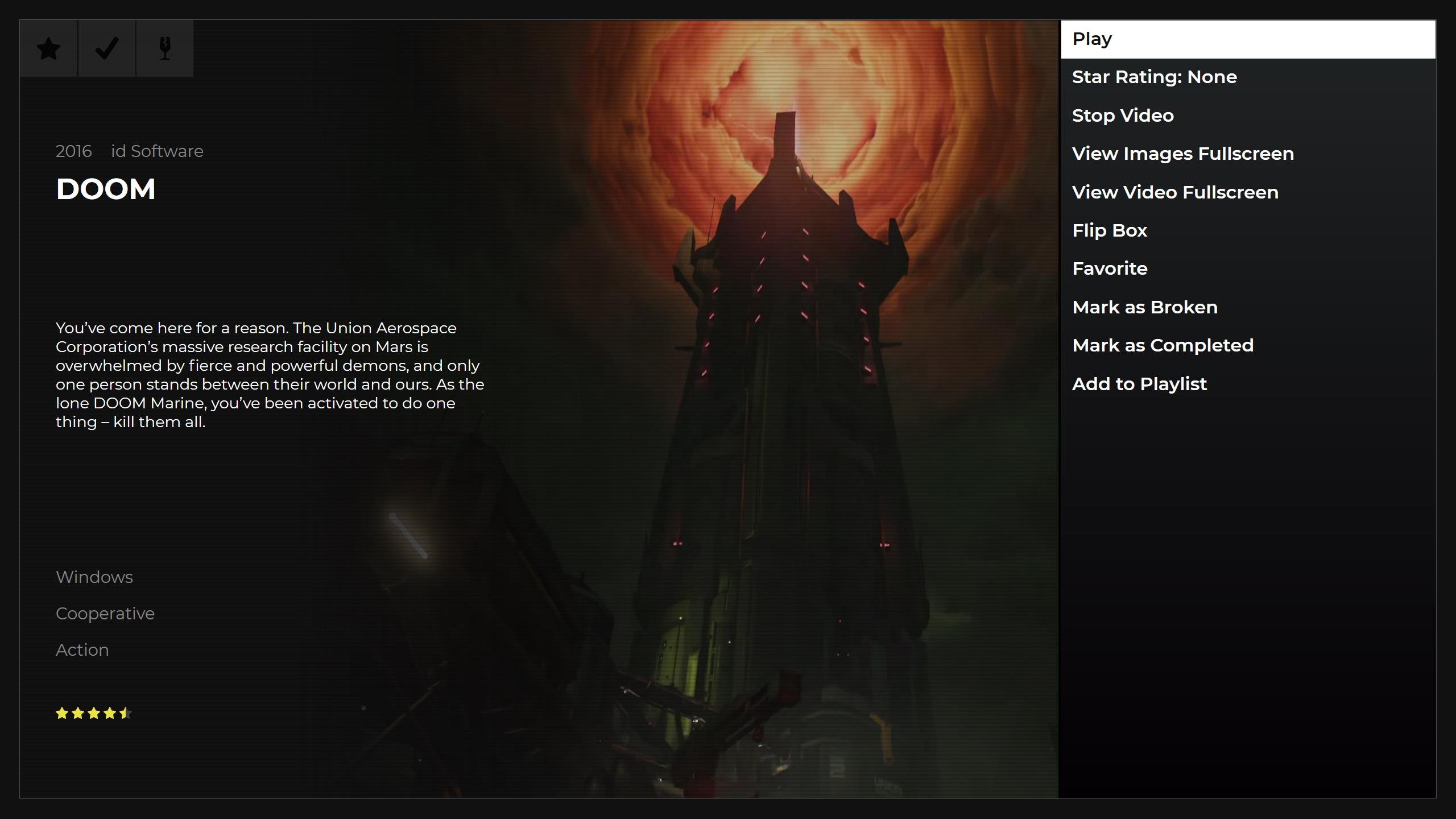
Task: Click the broken glass icon
Action: pyautogui.click(x=165, y=48)
